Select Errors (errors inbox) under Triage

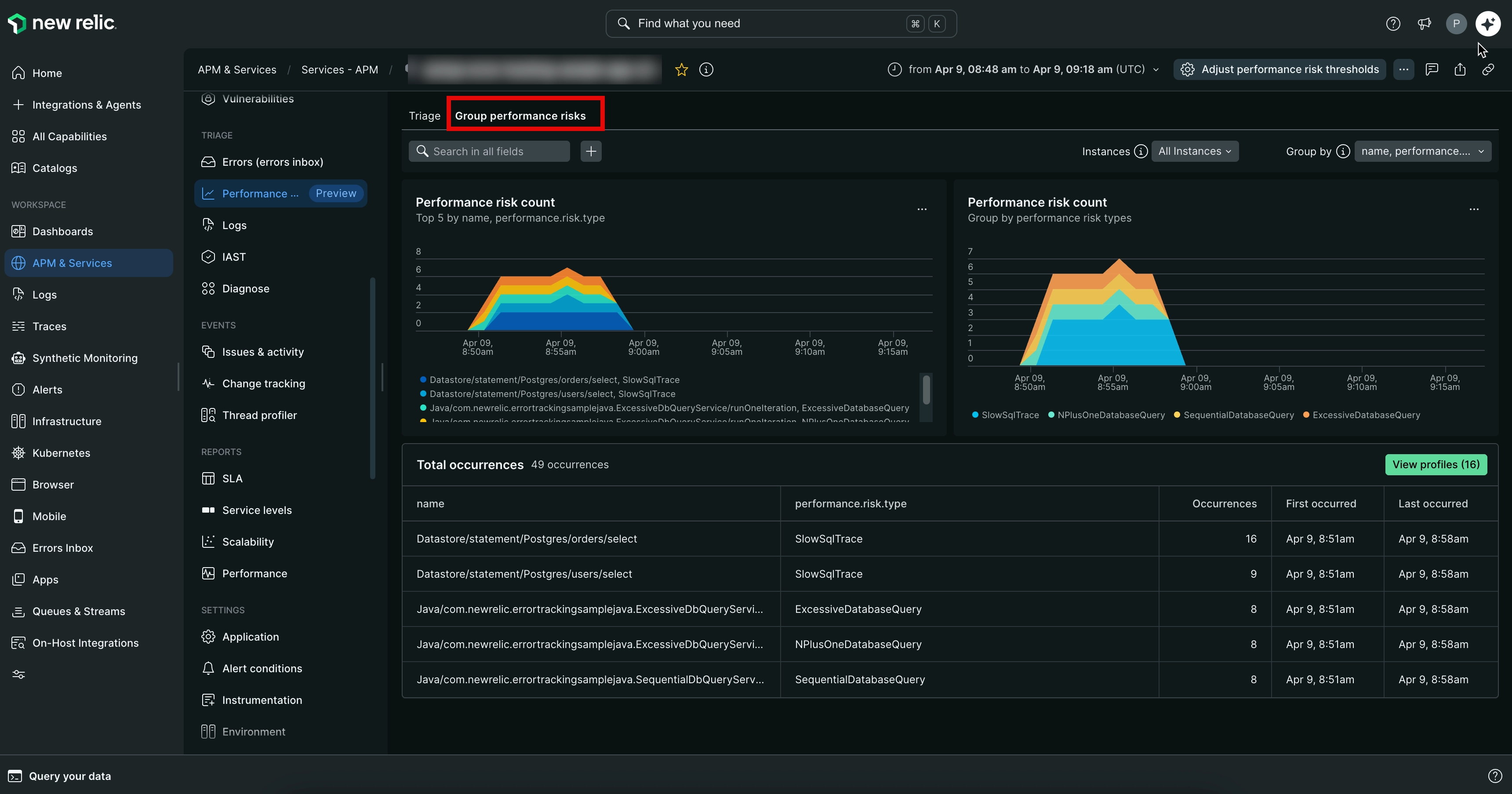coord(280,162)
